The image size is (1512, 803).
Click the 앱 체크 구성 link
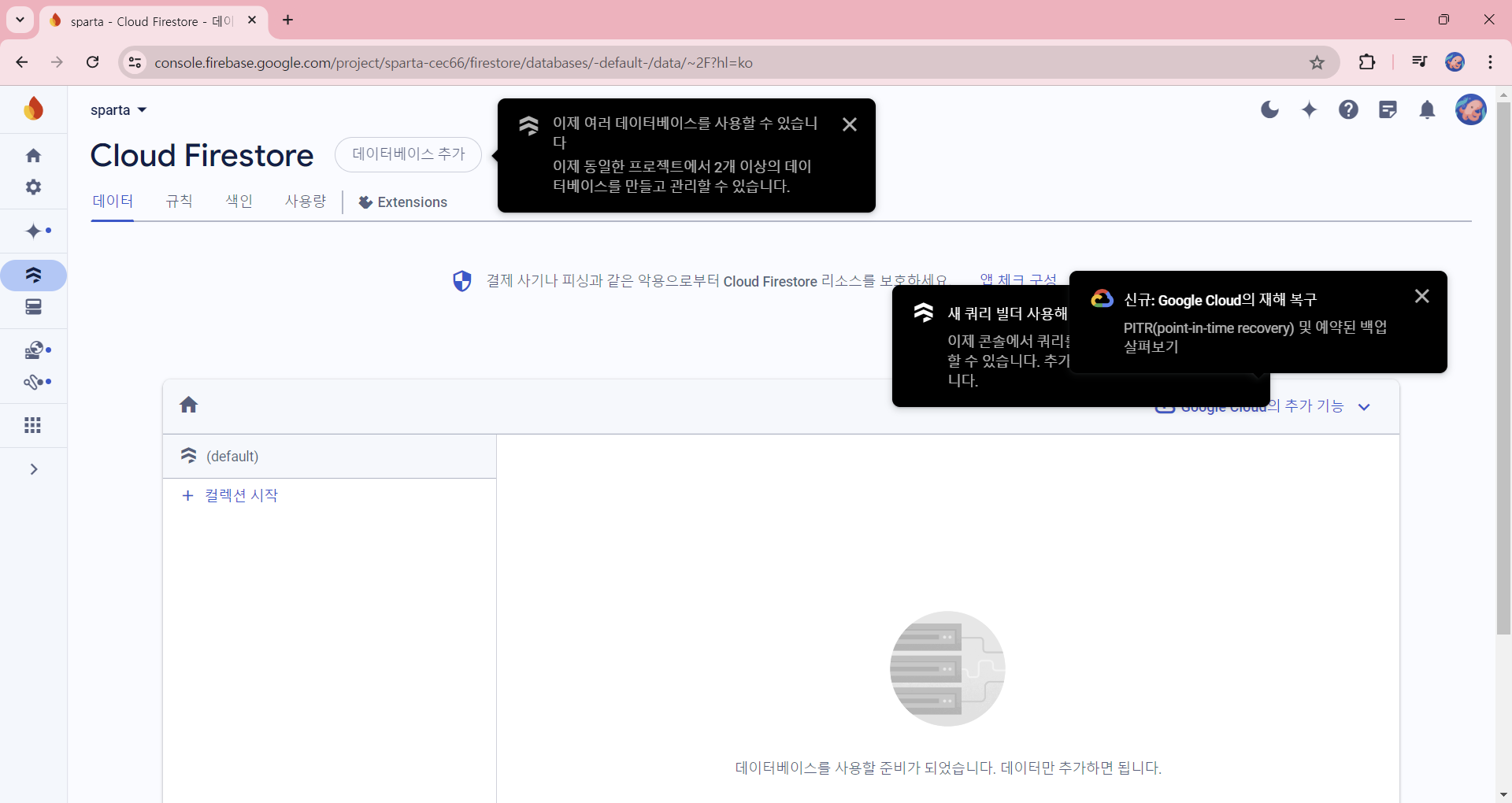point(1018,280)
